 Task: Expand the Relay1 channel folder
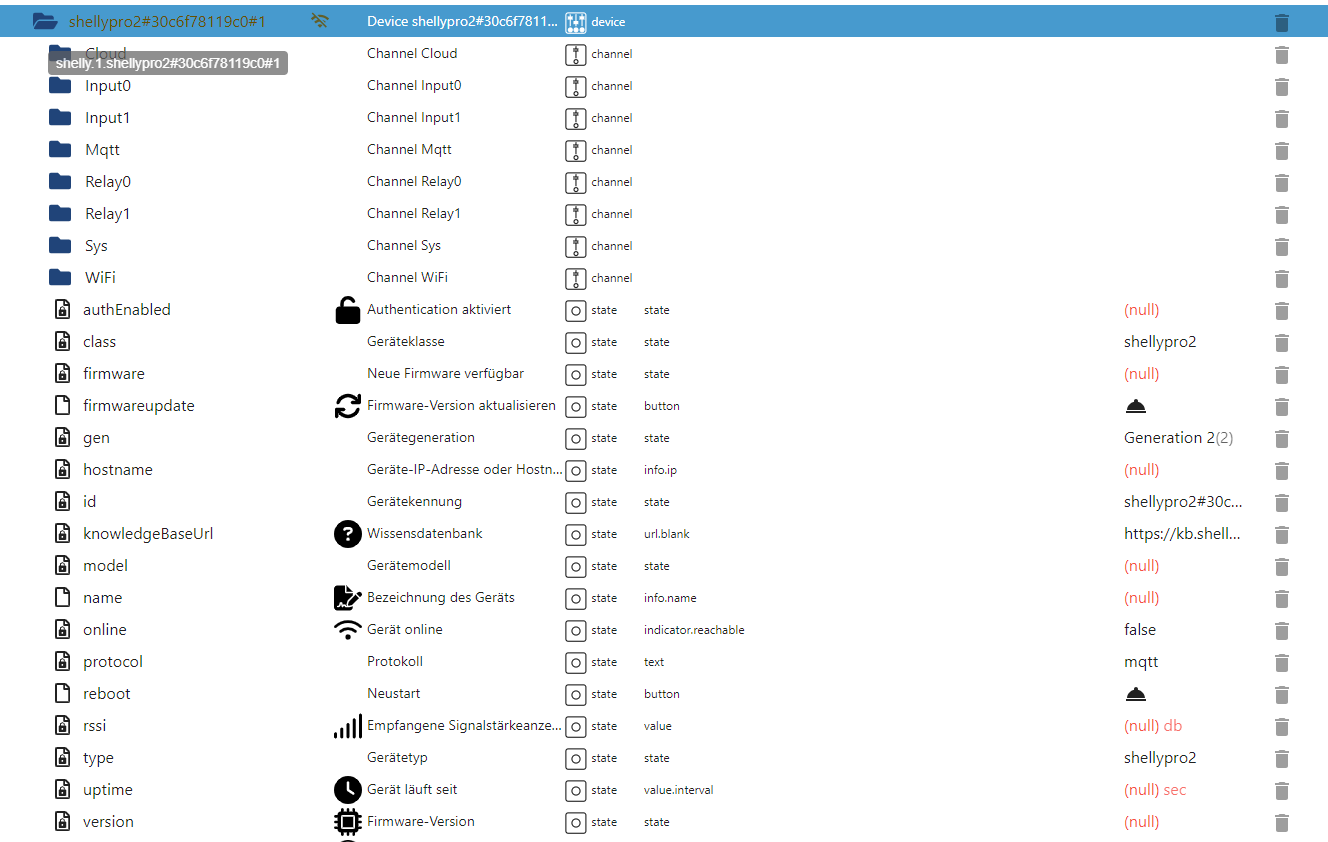tap(60, 214)
